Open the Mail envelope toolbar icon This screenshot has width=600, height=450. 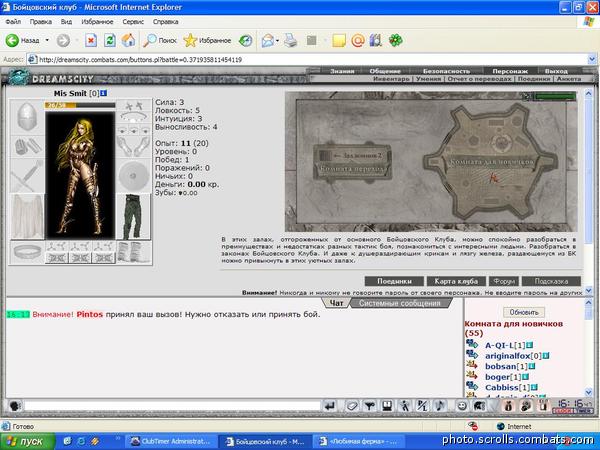(x=268, y=40)
